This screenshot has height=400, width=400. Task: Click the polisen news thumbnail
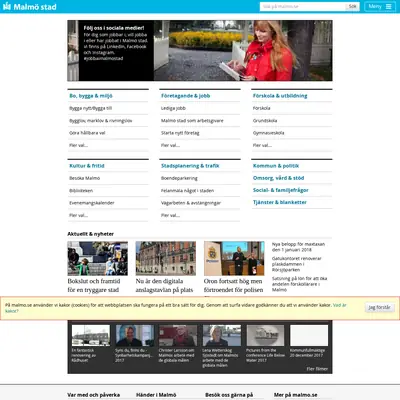click(x=234, y=258)
